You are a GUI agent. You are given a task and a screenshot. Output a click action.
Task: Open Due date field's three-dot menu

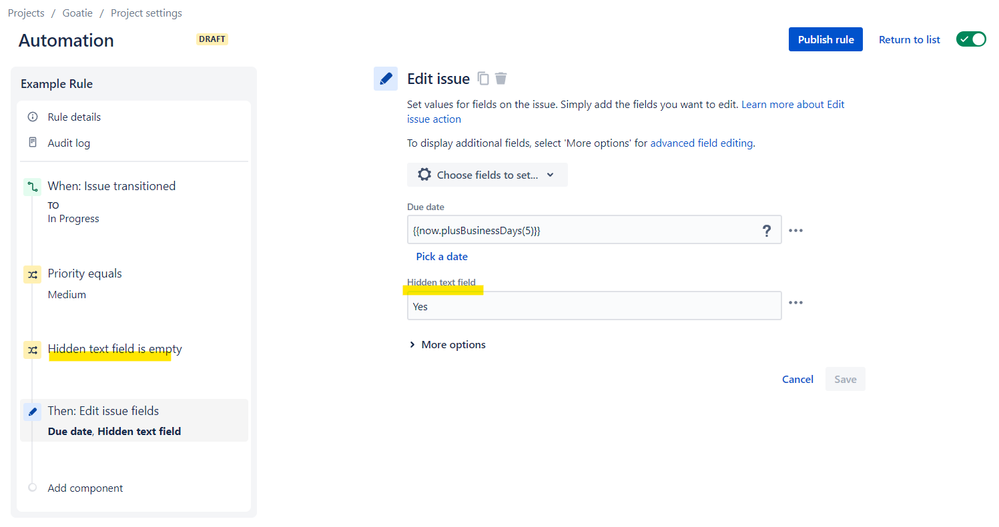click(796, 231)
